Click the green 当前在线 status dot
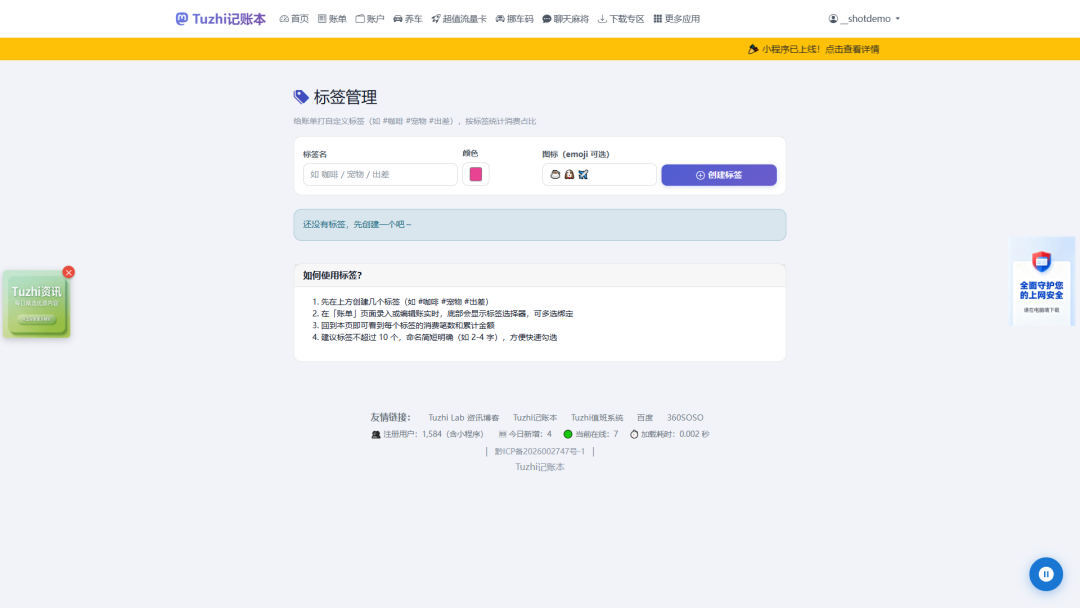Viewport: 1080px width, 608px height. point(568,434)
